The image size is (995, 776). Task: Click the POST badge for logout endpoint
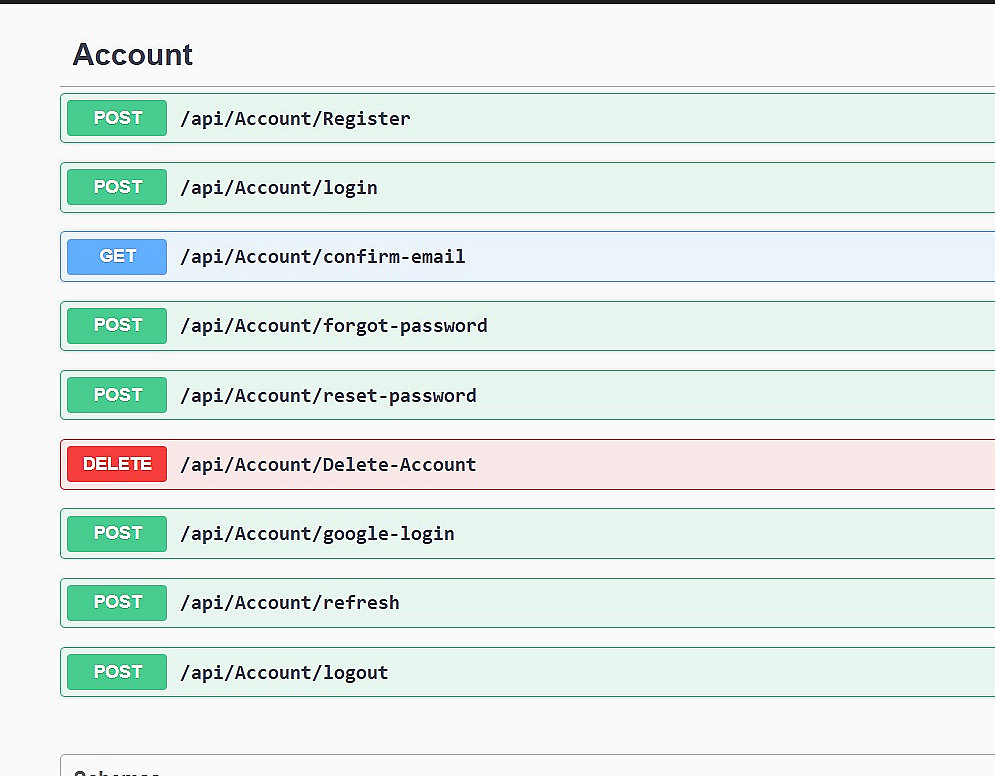click(117, 672)
